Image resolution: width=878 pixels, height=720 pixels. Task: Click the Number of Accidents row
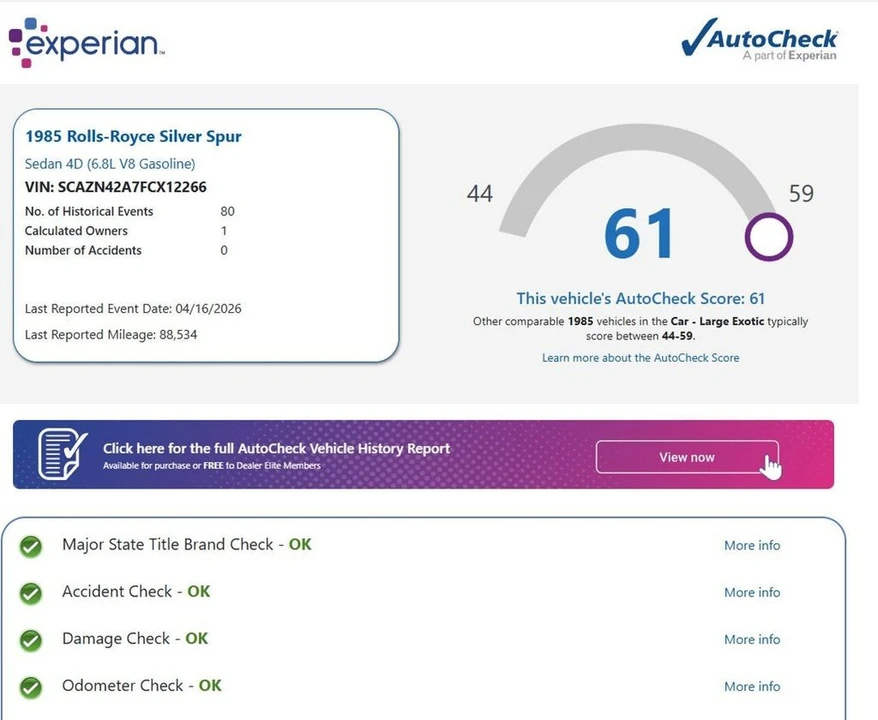point(126,250)
